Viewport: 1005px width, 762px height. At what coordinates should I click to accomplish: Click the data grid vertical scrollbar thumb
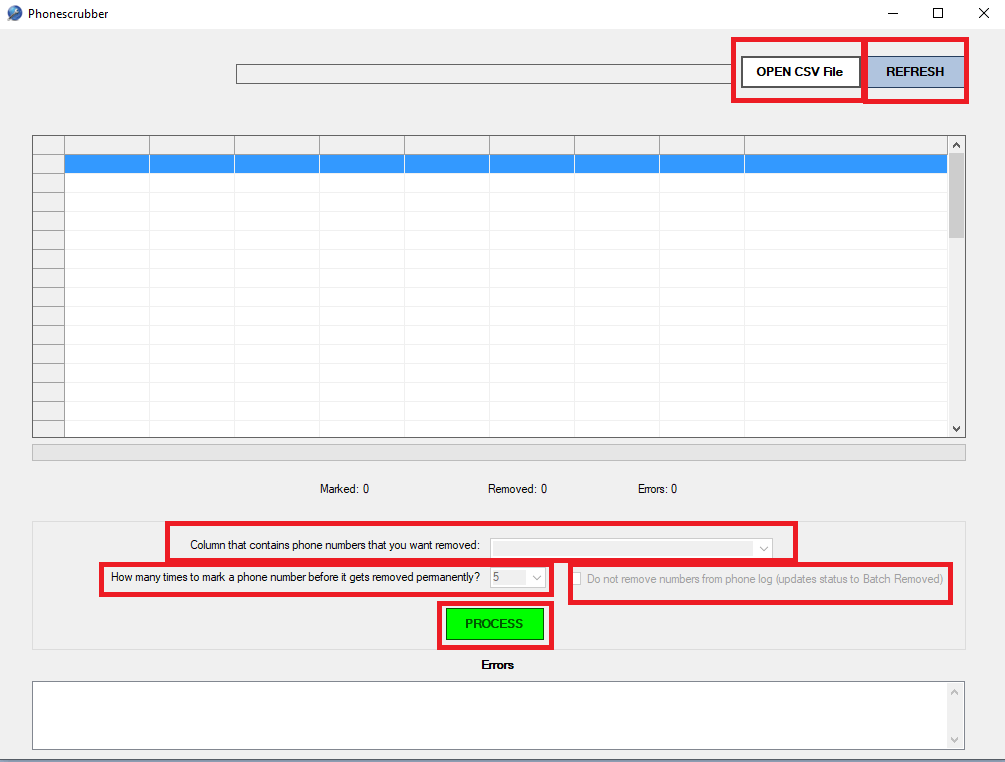click(956, 196)
